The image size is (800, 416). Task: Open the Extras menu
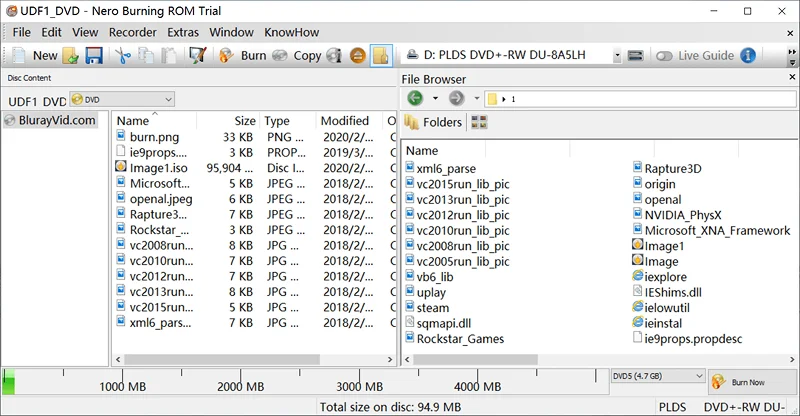click(x=183, y=32)
